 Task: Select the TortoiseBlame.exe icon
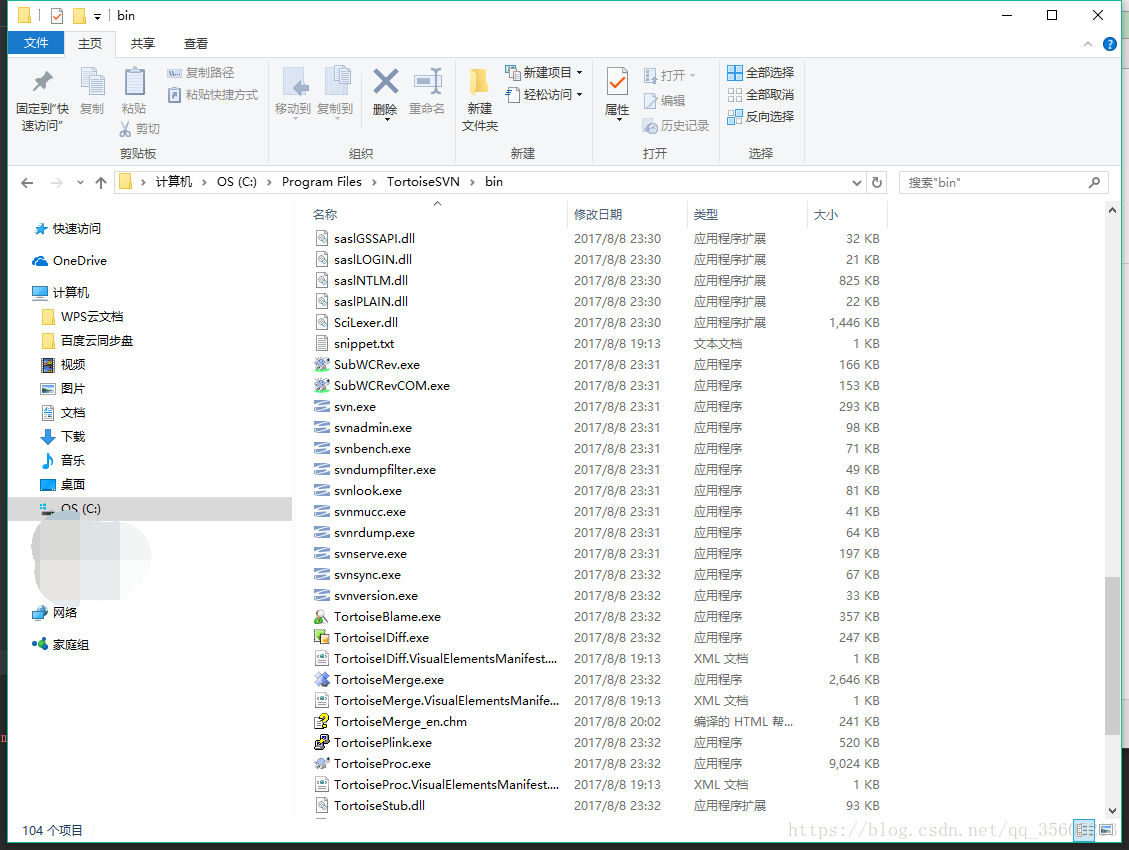coord(322,617)
